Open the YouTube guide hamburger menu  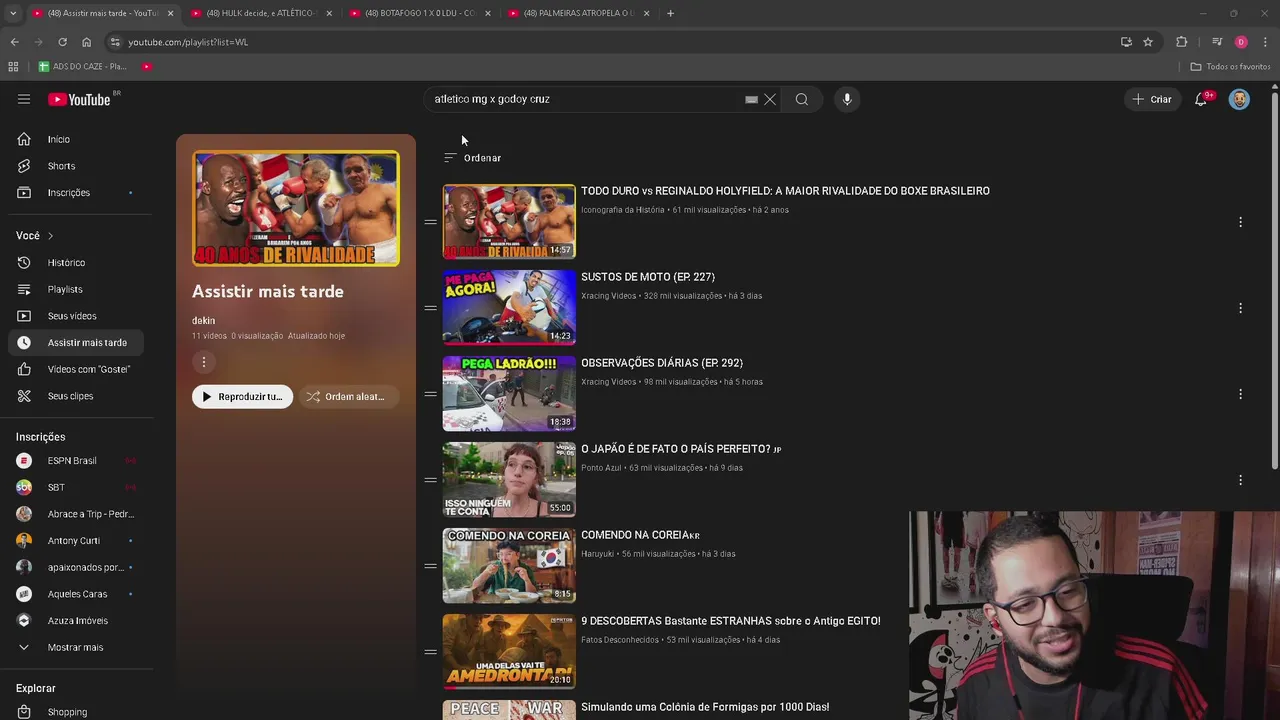24,99
